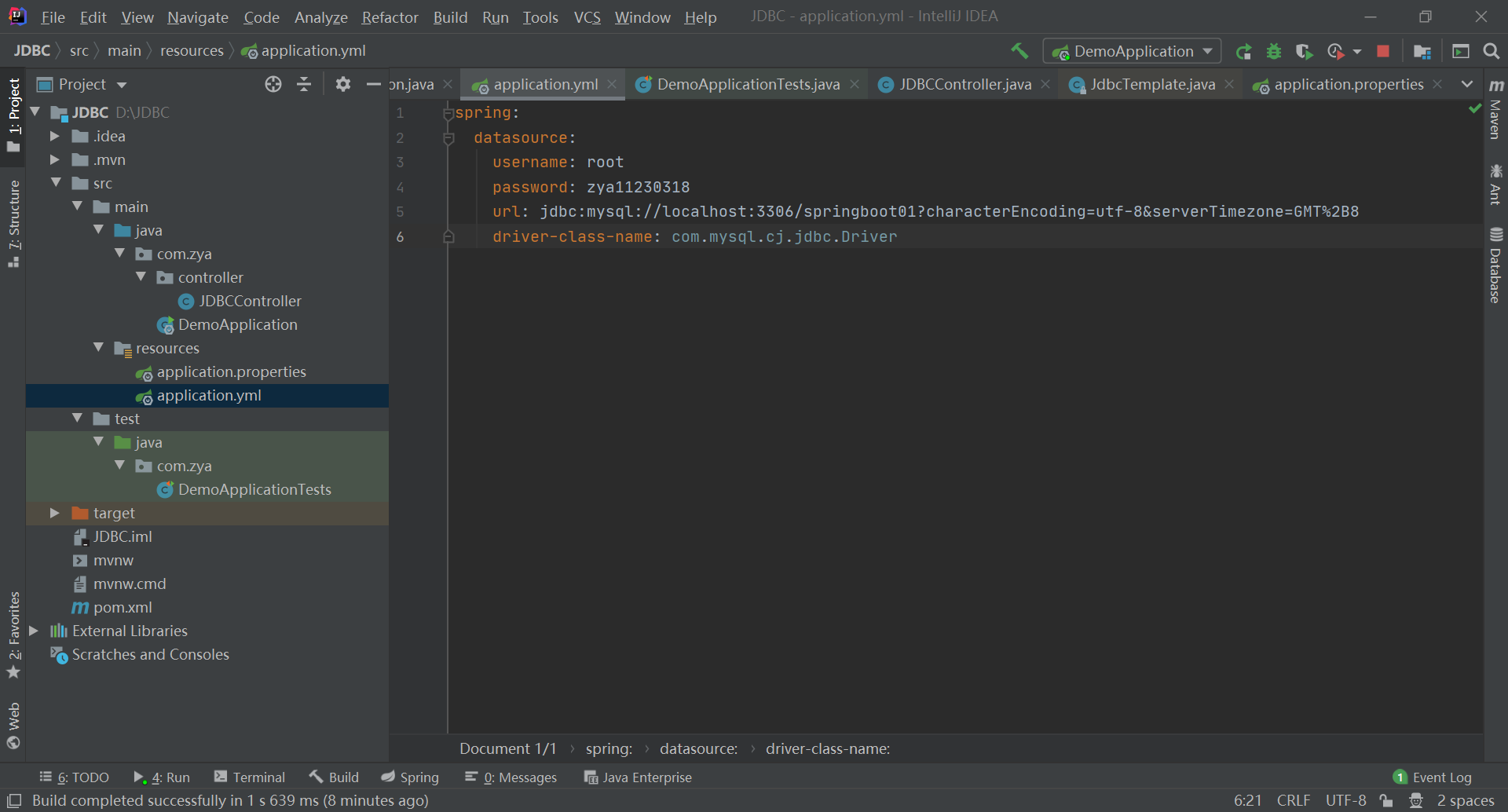Screen dimensions: 1508x812
Task: Open the Maven tool window
Action: click(x=1495, y=109)
